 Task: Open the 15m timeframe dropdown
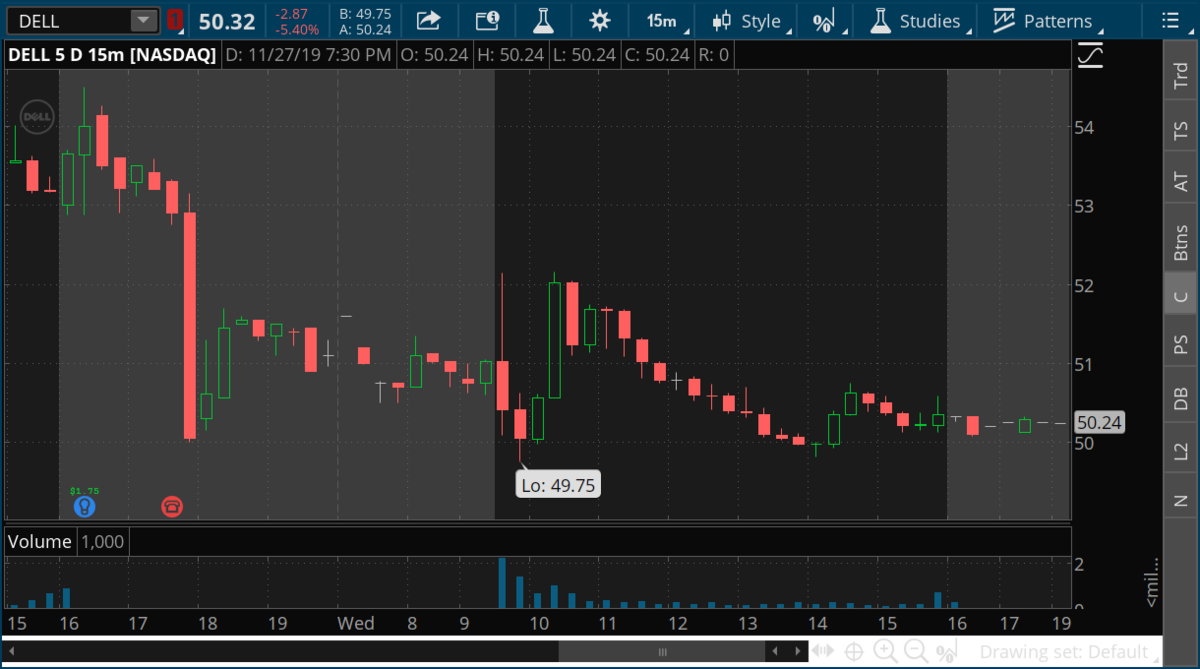coord(666,20)
